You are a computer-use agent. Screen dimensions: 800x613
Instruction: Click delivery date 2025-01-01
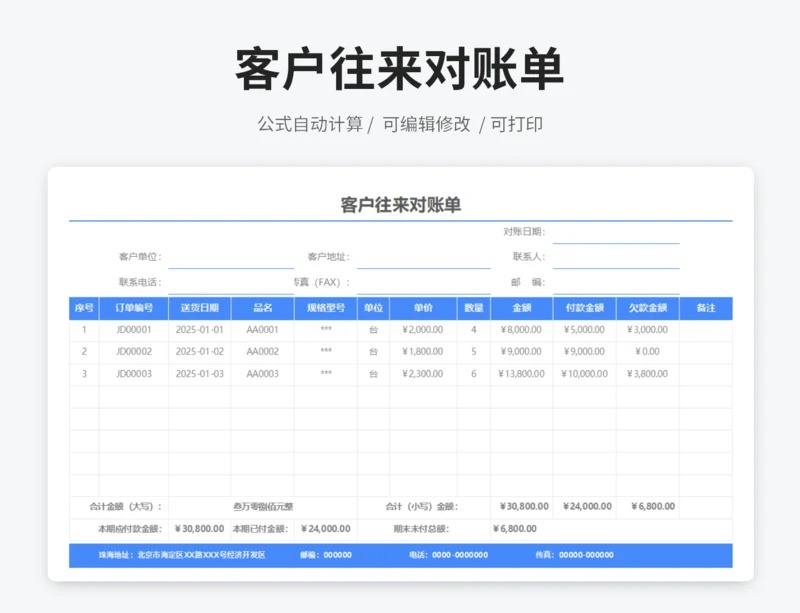tap(199, 330)
